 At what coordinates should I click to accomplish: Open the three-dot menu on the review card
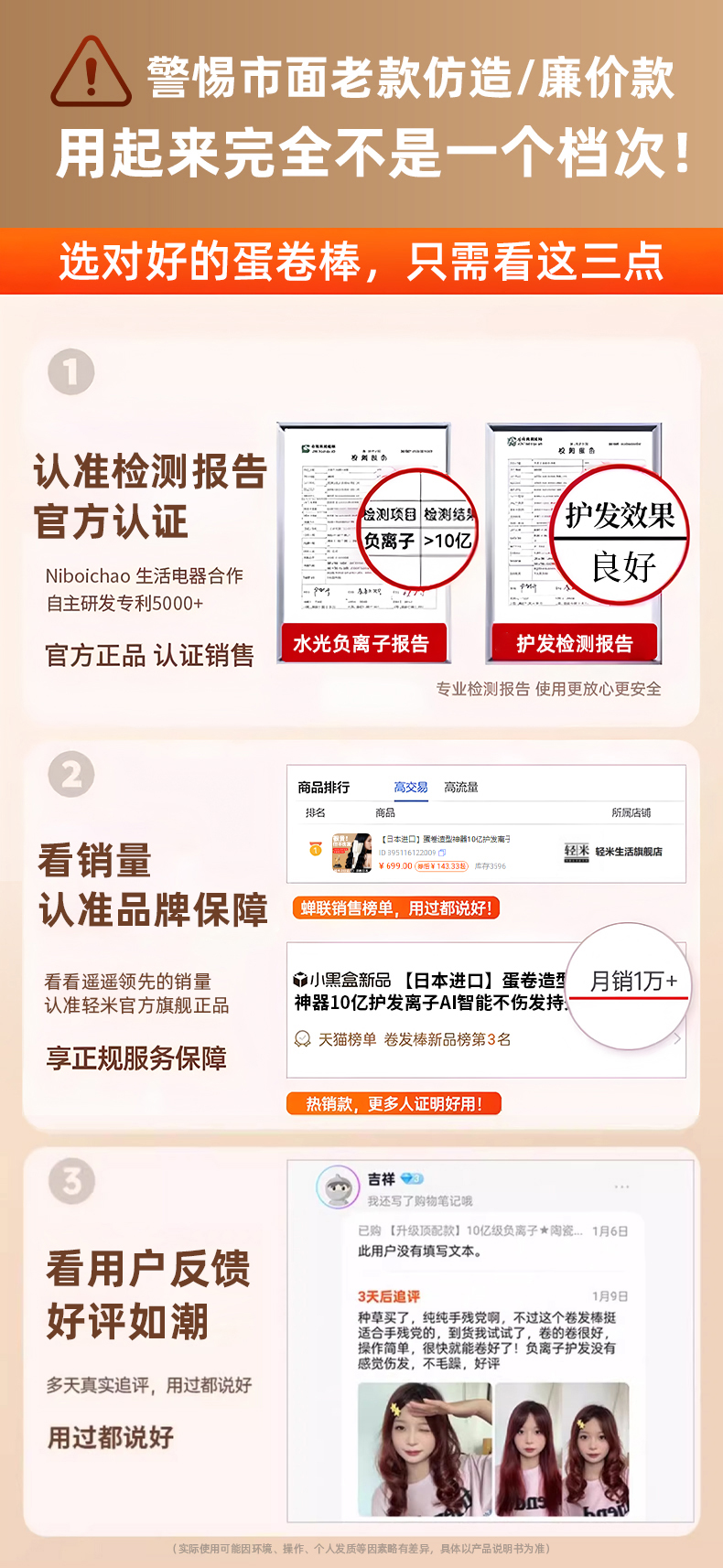point(622,1187)
